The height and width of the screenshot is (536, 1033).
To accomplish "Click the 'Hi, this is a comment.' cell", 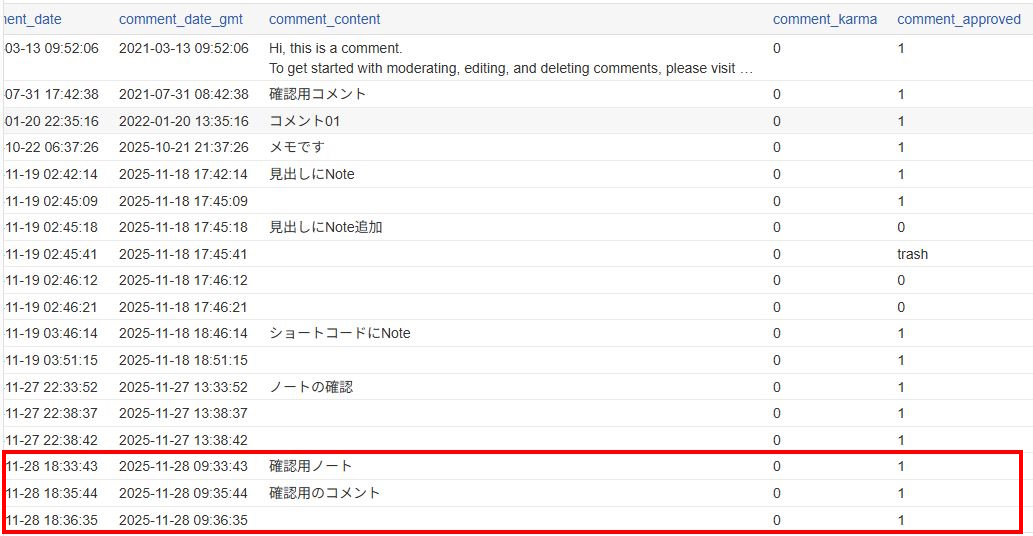I will [336, 48].
